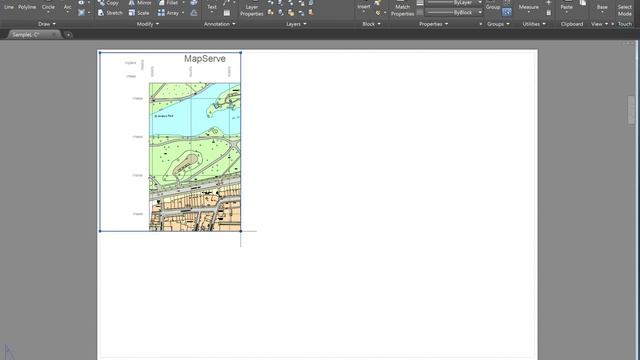Viewport: 640px width, 360px height.
Task: Click the Stretch tool icon
Action: click(x=101, y=13)
